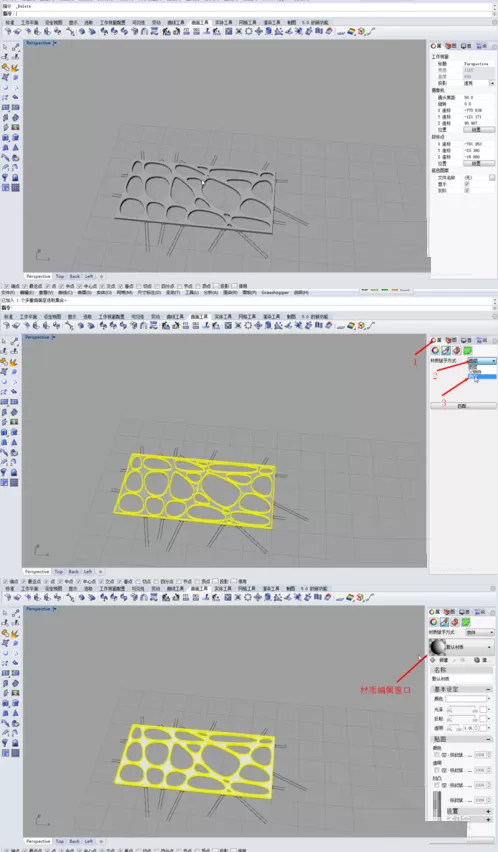Click 匹配 button in middle window panel
The image size is (498, 852).
point(463,405)
